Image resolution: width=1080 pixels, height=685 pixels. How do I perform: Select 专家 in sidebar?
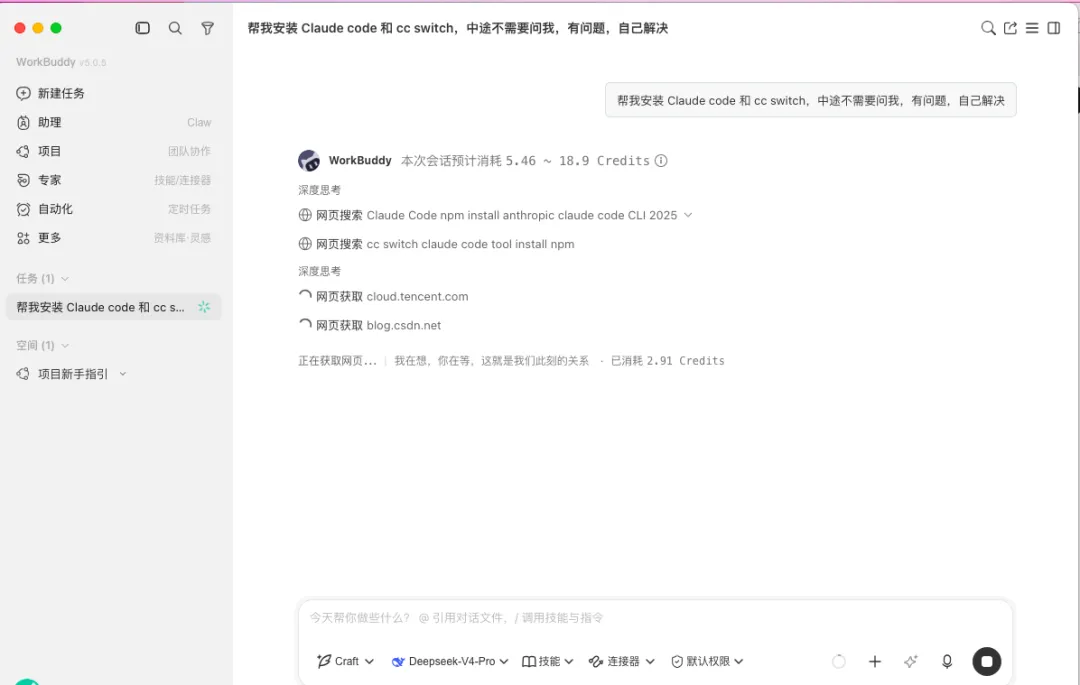click(x=114, y=180)
